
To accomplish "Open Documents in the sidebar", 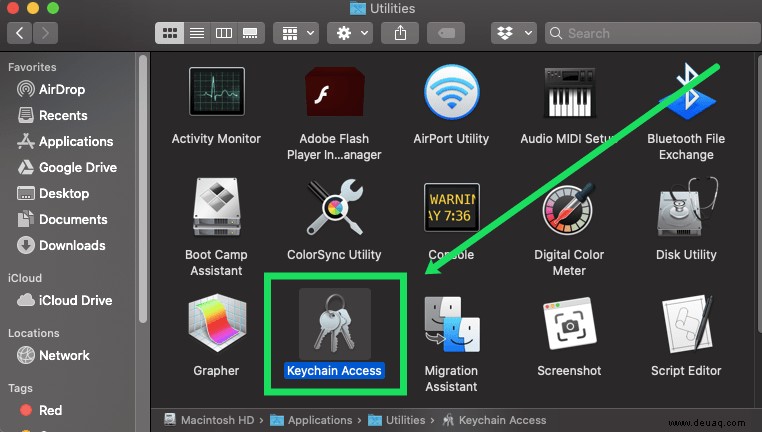I will (x=62, y=219).
